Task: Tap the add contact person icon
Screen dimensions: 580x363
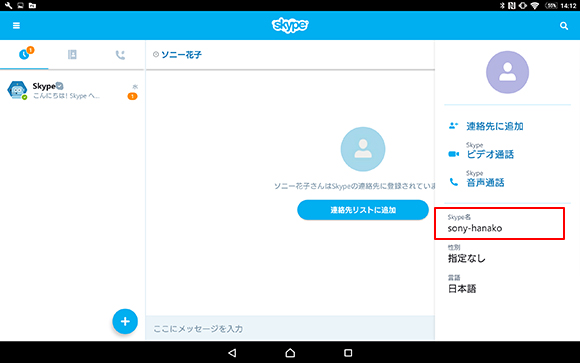Action: click(453, 126)
